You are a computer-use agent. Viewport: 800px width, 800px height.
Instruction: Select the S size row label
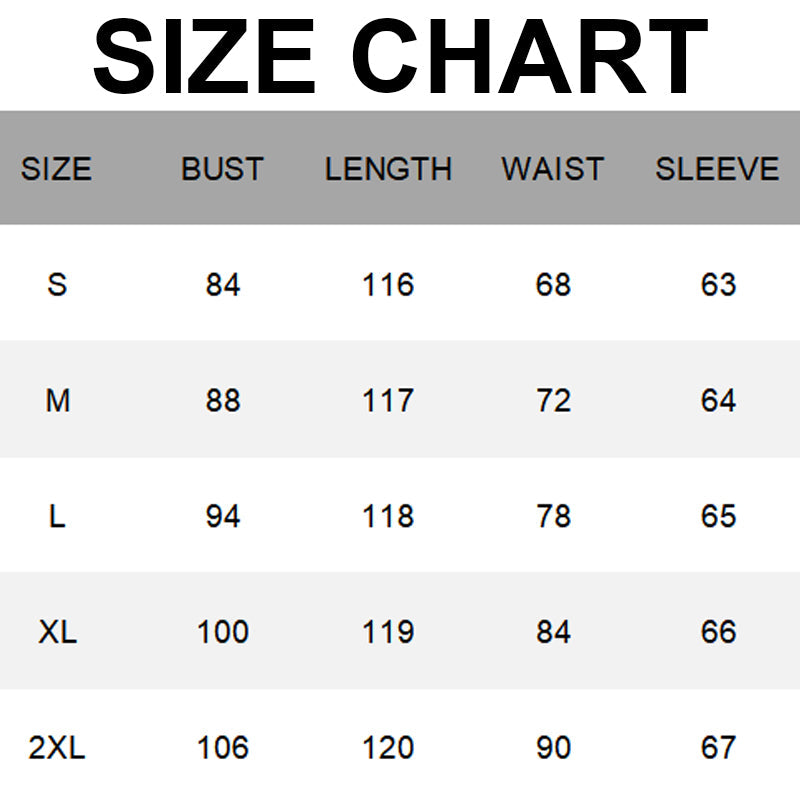57,285
